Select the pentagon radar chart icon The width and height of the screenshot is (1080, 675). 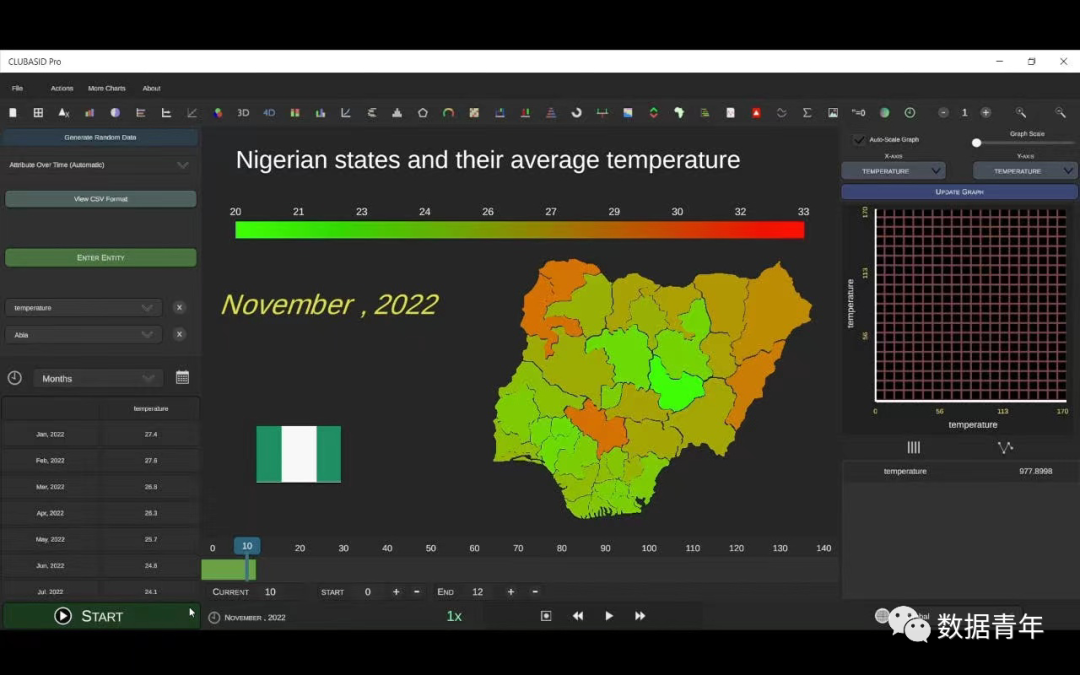pos(422,112)
